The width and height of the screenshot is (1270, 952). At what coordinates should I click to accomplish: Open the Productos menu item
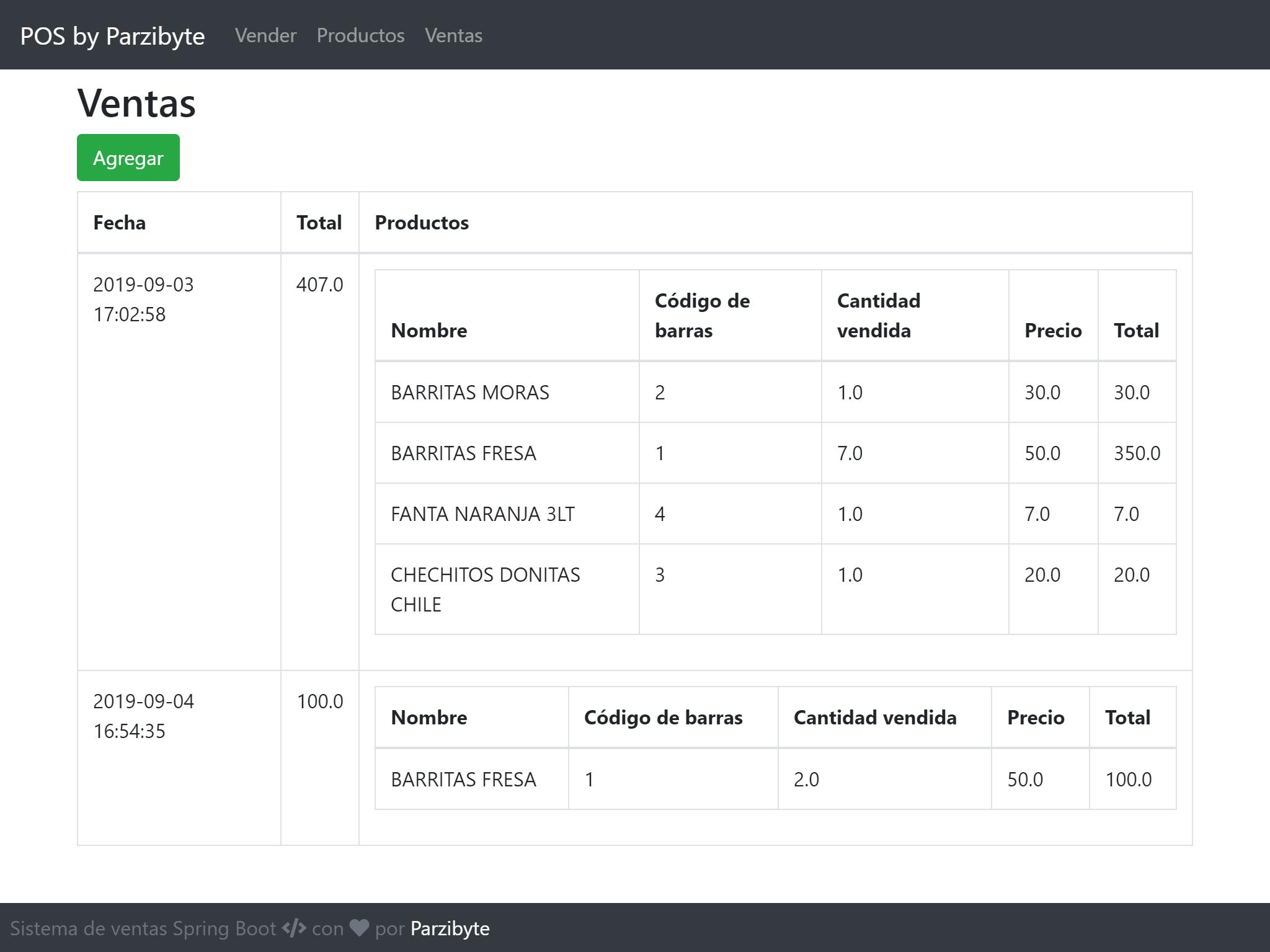point(360,35)
